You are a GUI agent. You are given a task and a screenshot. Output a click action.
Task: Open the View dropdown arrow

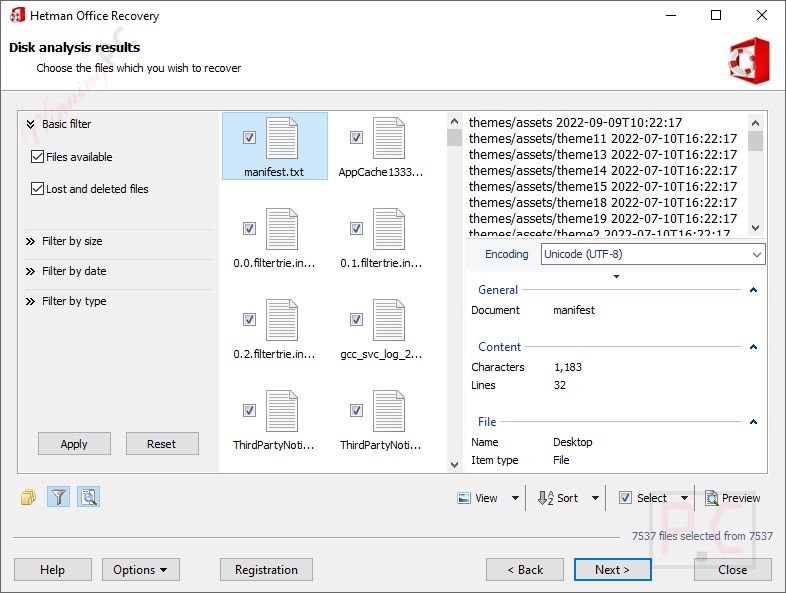coord(515,498)
